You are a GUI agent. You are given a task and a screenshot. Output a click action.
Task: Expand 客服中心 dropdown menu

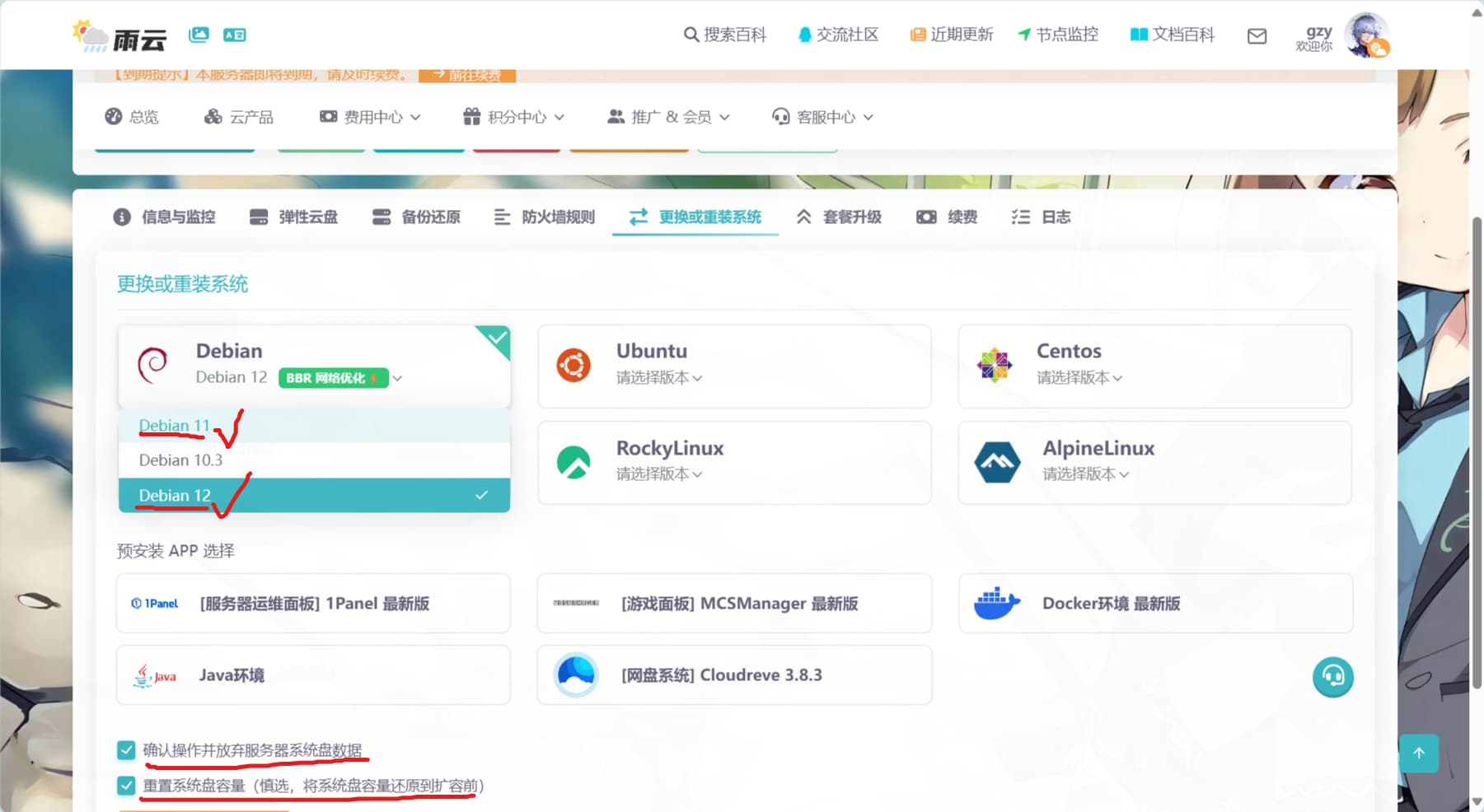click(x=822, y=117)
